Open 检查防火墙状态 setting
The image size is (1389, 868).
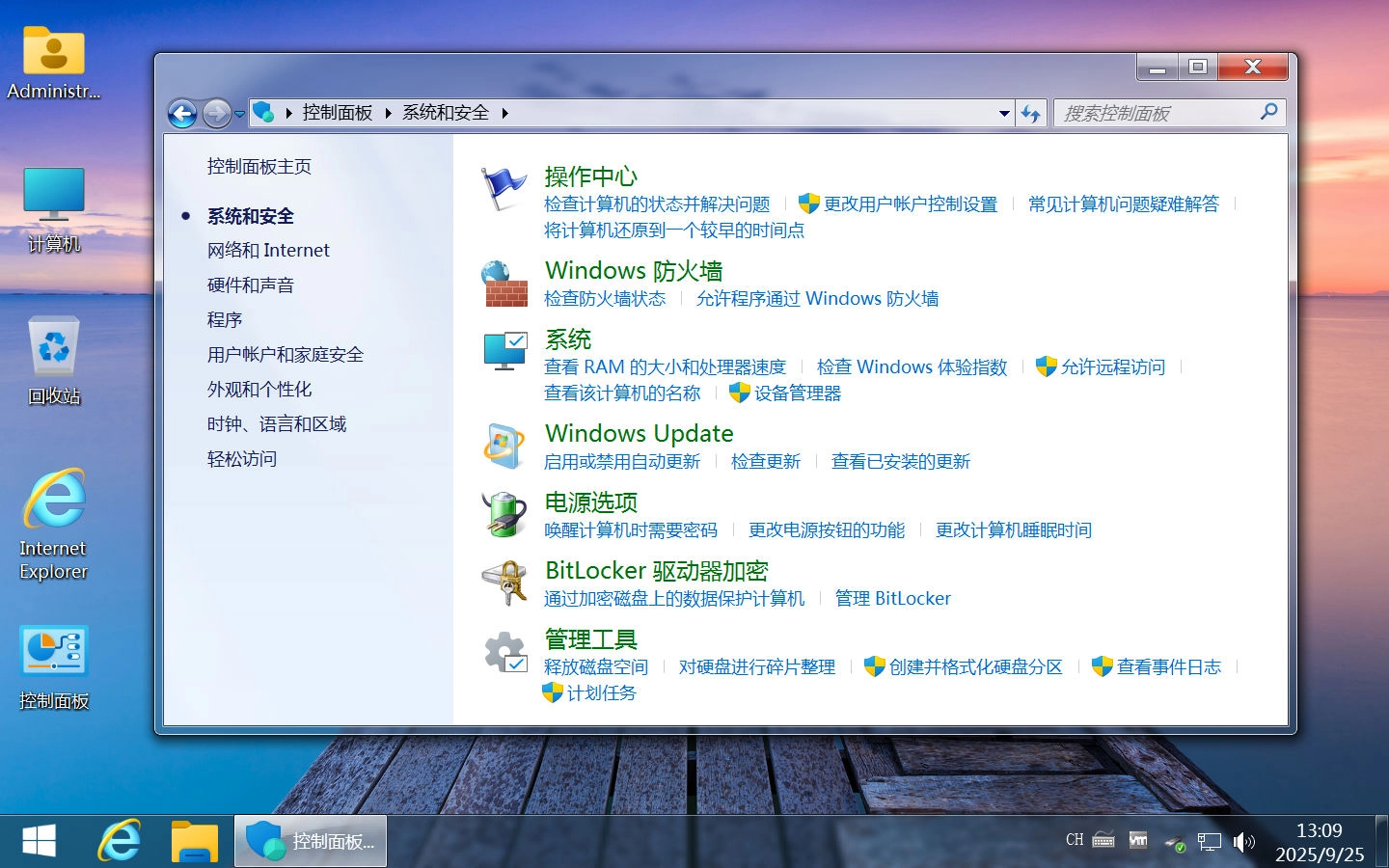pyautogui.click(x=606, y=299)
